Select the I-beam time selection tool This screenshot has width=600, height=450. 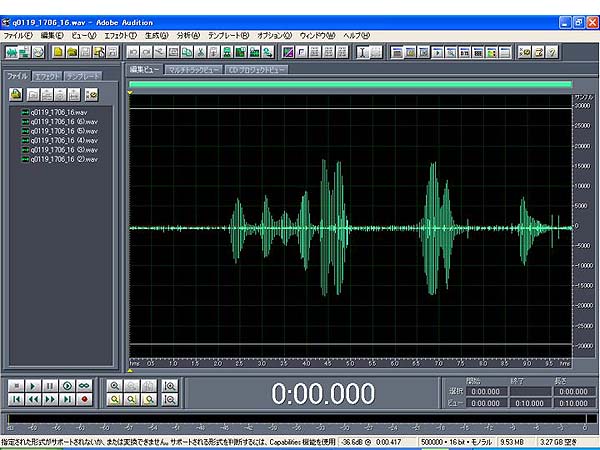[x=362, y=52]
